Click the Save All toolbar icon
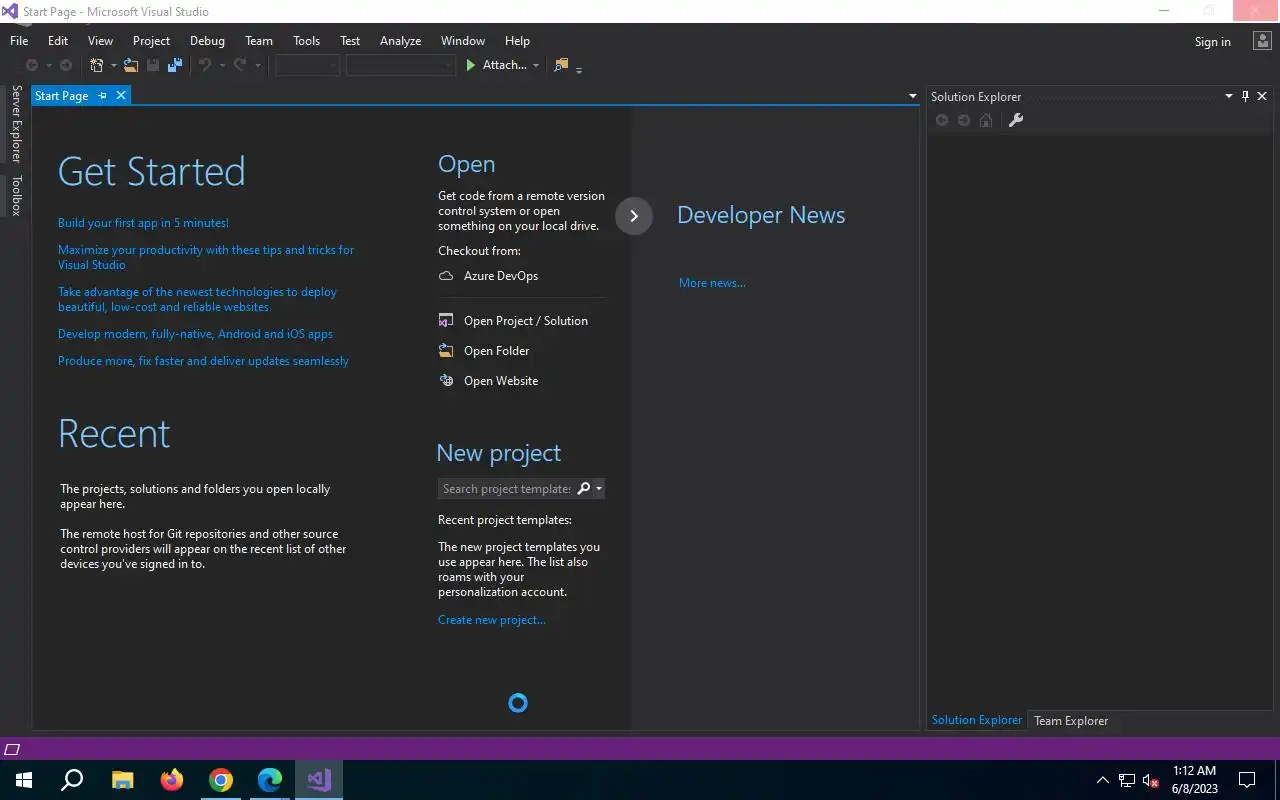 (x=175, y=65)
